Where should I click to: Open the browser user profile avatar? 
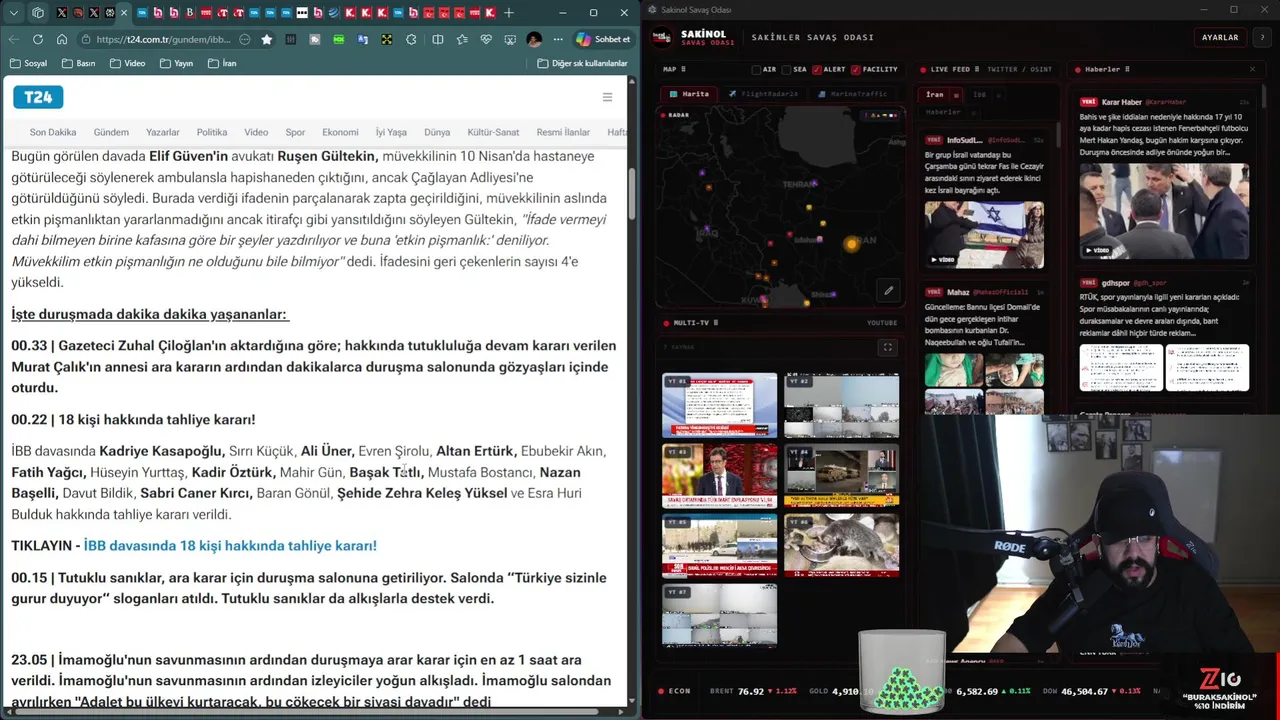click(534, 39)
